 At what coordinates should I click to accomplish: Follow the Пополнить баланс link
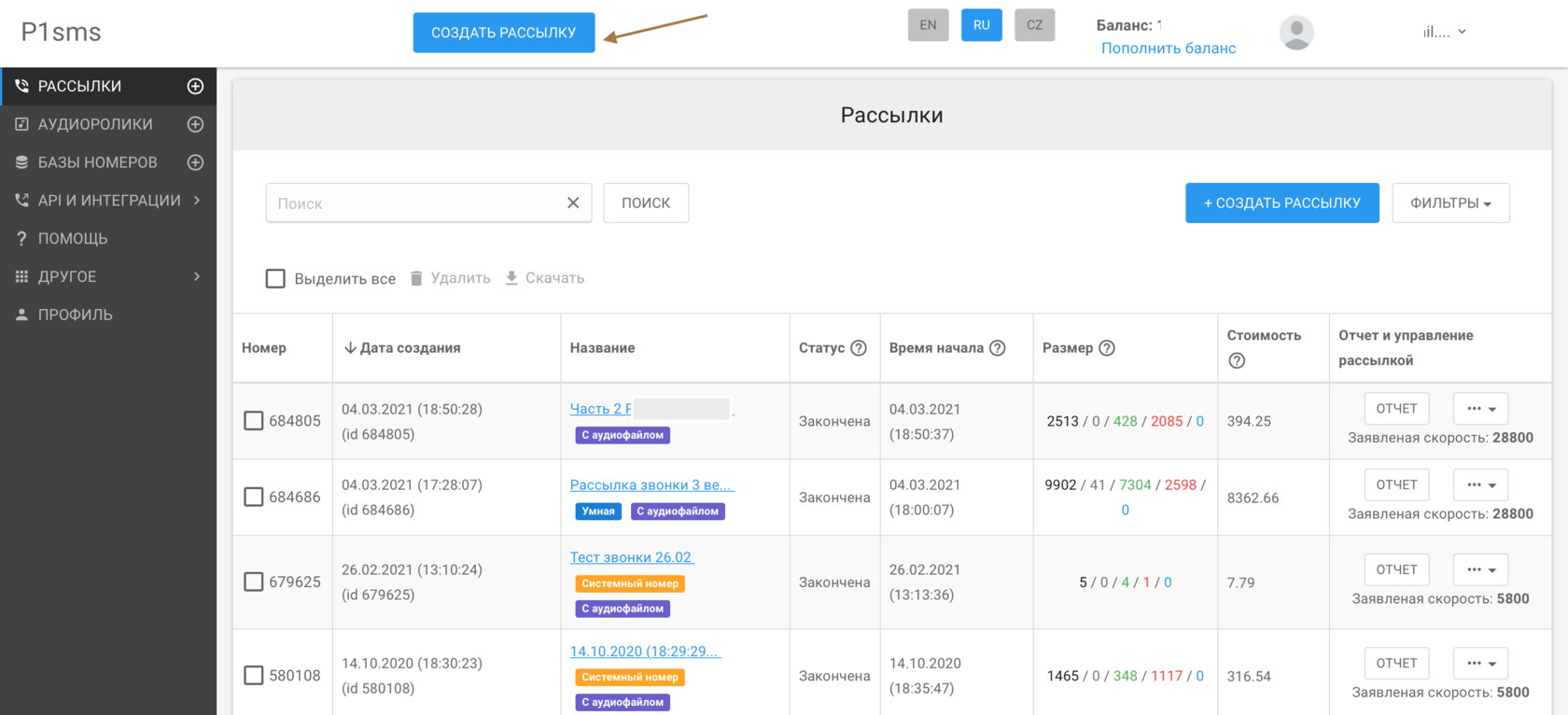[x=1169, y=49]
